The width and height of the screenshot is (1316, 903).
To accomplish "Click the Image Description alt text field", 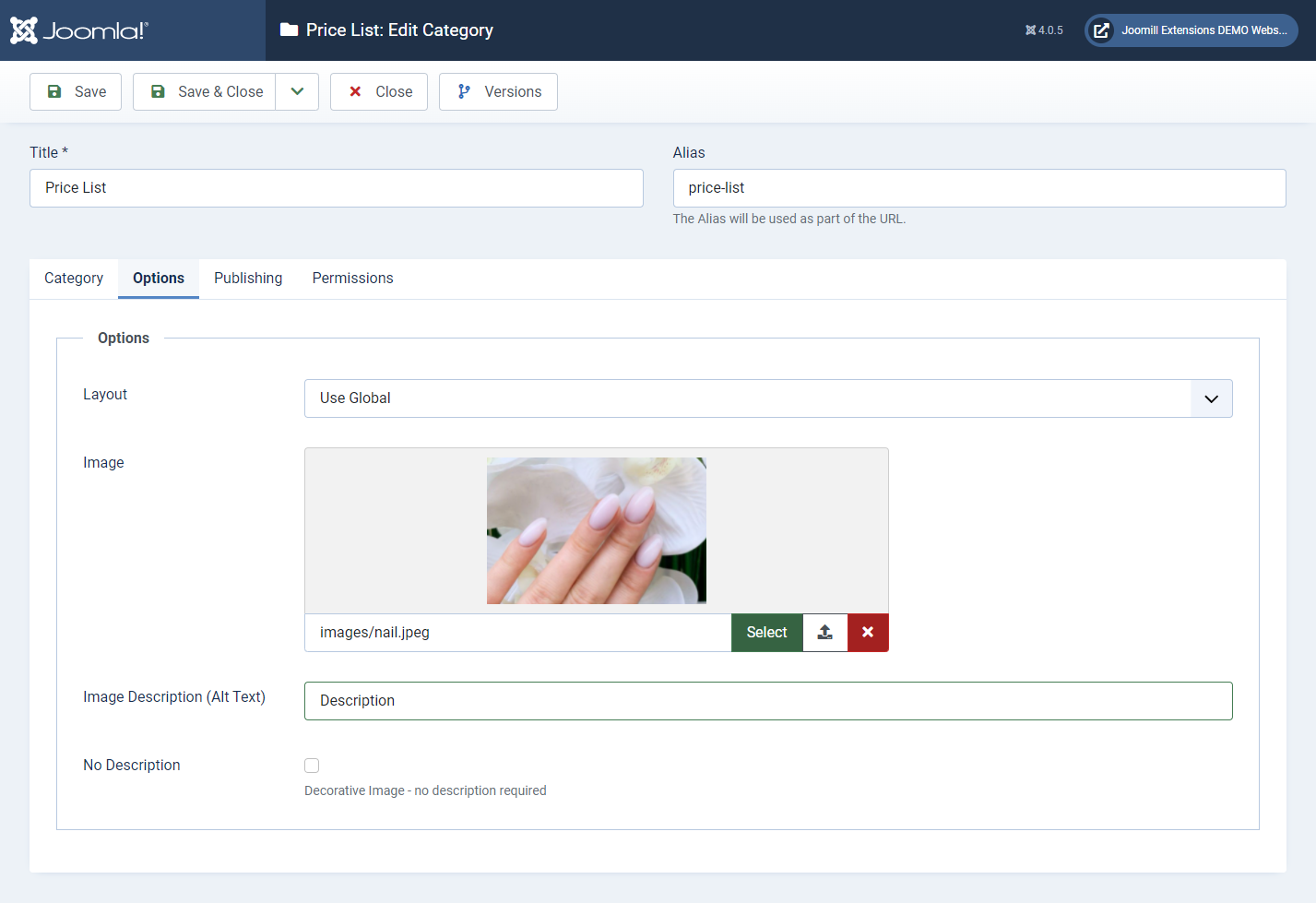I will [x=767, y=701].
